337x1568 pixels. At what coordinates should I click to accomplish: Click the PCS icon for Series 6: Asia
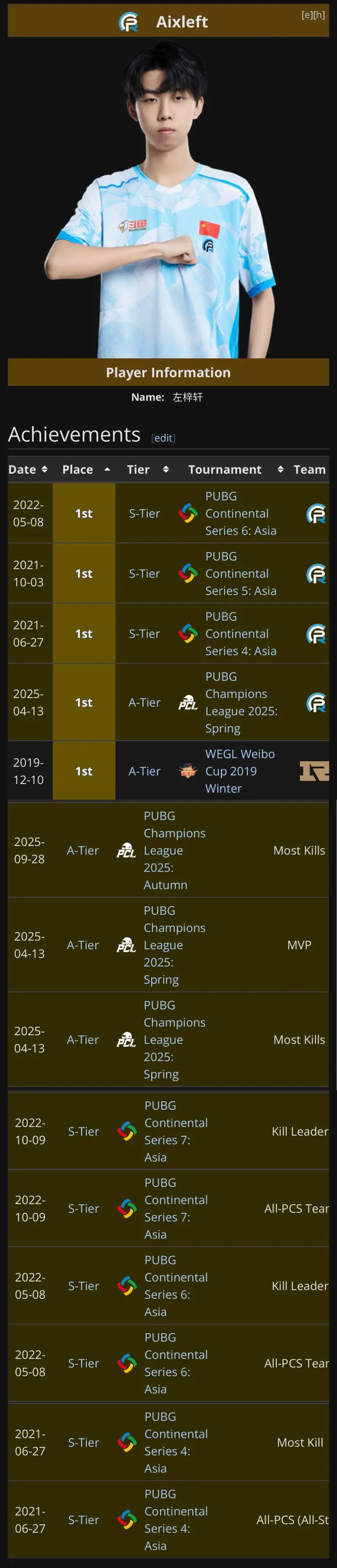pos(188,513)
